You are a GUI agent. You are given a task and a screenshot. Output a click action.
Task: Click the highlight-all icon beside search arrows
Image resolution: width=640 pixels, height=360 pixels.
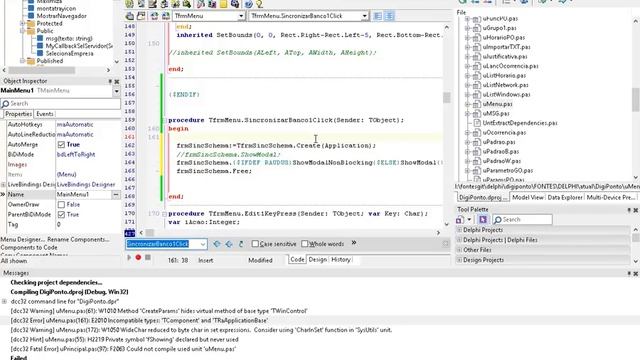point(241,244)
